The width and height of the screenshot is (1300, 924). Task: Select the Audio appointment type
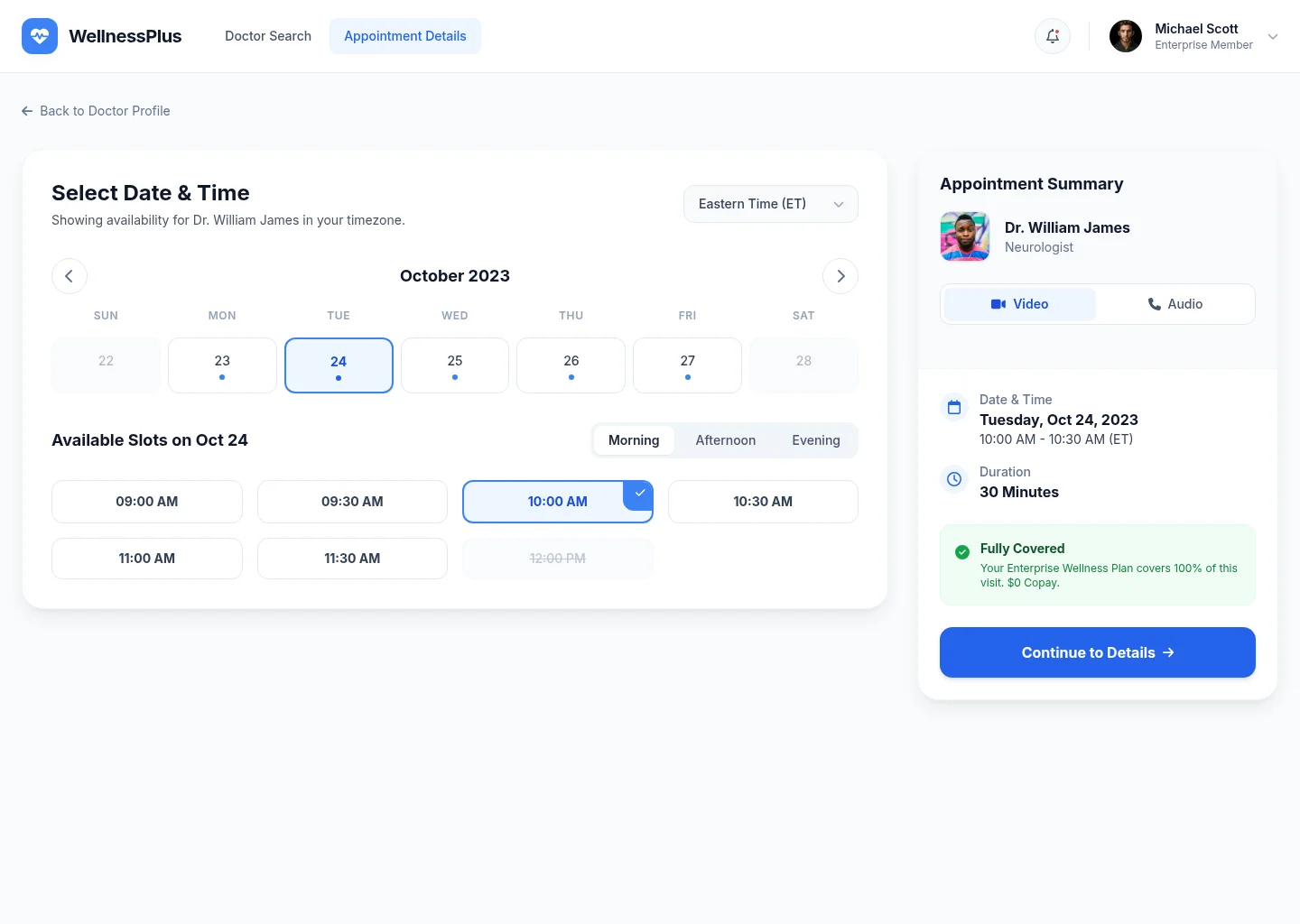(1175, 304)
